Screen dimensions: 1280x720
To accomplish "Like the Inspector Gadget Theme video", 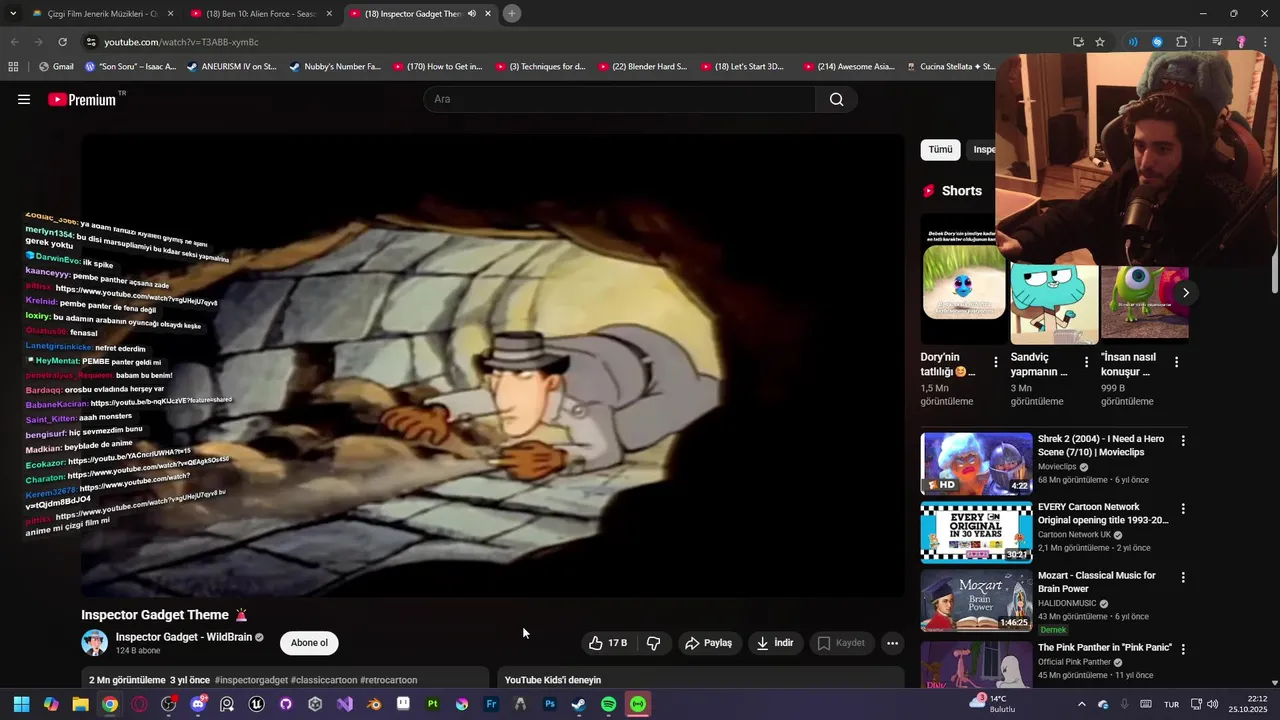I will point(608,643).
